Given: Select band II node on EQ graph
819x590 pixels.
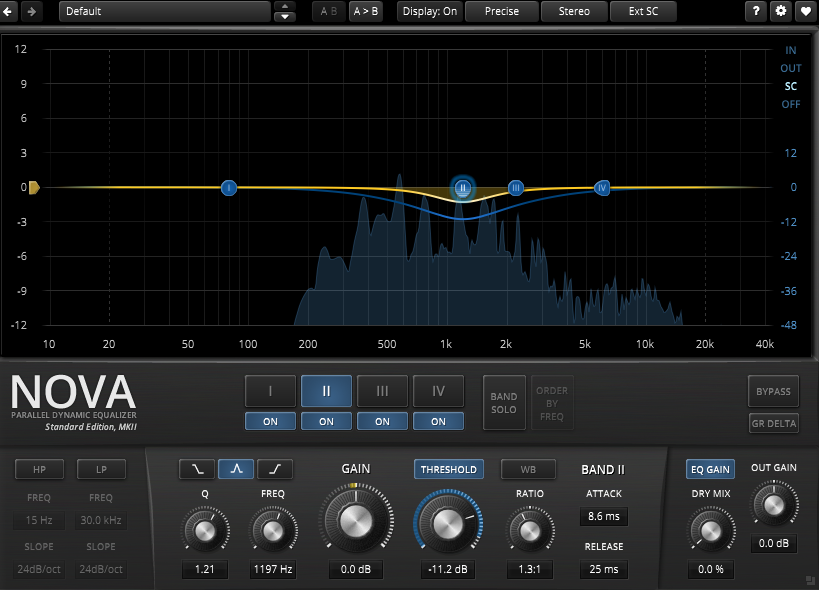Looking at the screenshot, I should click(462, 188).
